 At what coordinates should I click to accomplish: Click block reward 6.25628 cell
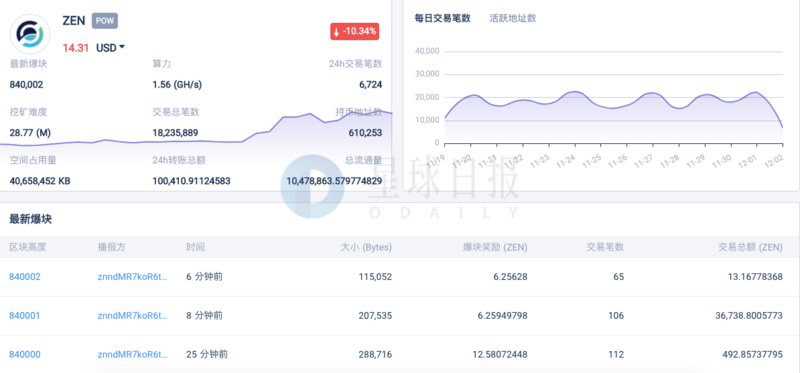tap(510, 277)
